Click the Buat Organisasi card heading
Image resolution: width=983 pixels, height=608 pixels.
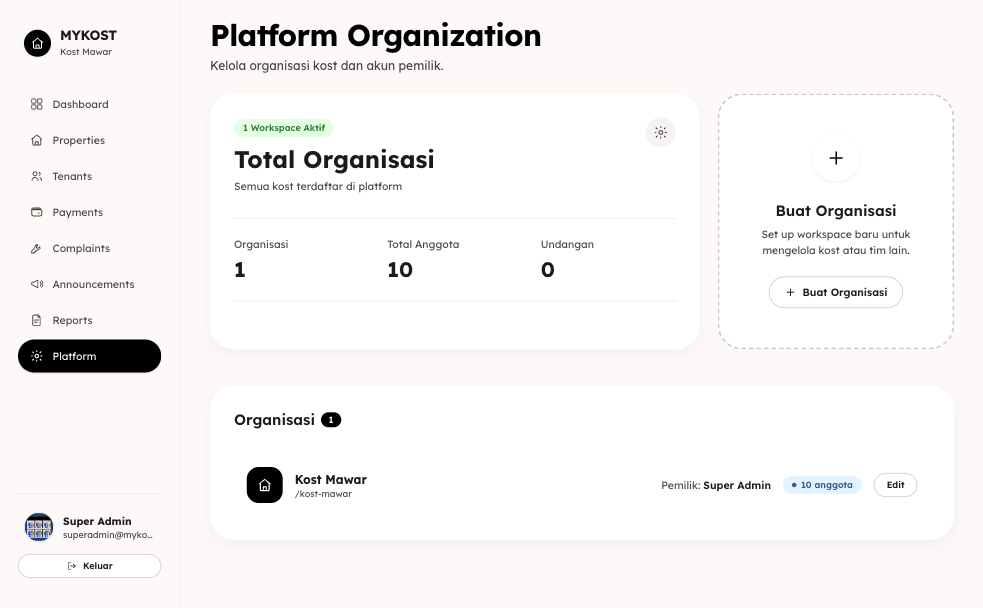coord(836,211)
